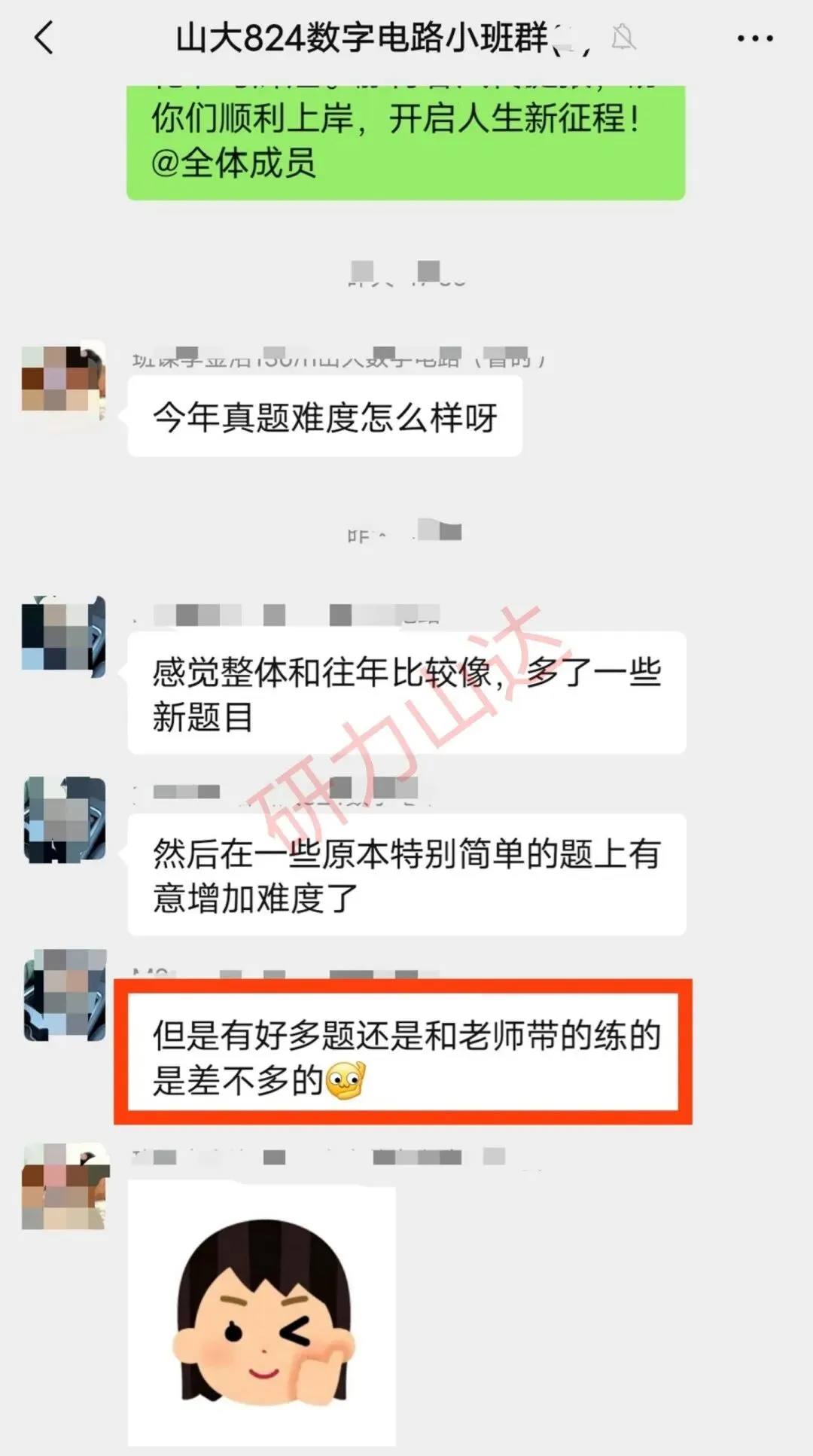The image size is (813, 1456).
Task: Tap the blurred sender name above sticker
Action: click(x=318, y=1157)
